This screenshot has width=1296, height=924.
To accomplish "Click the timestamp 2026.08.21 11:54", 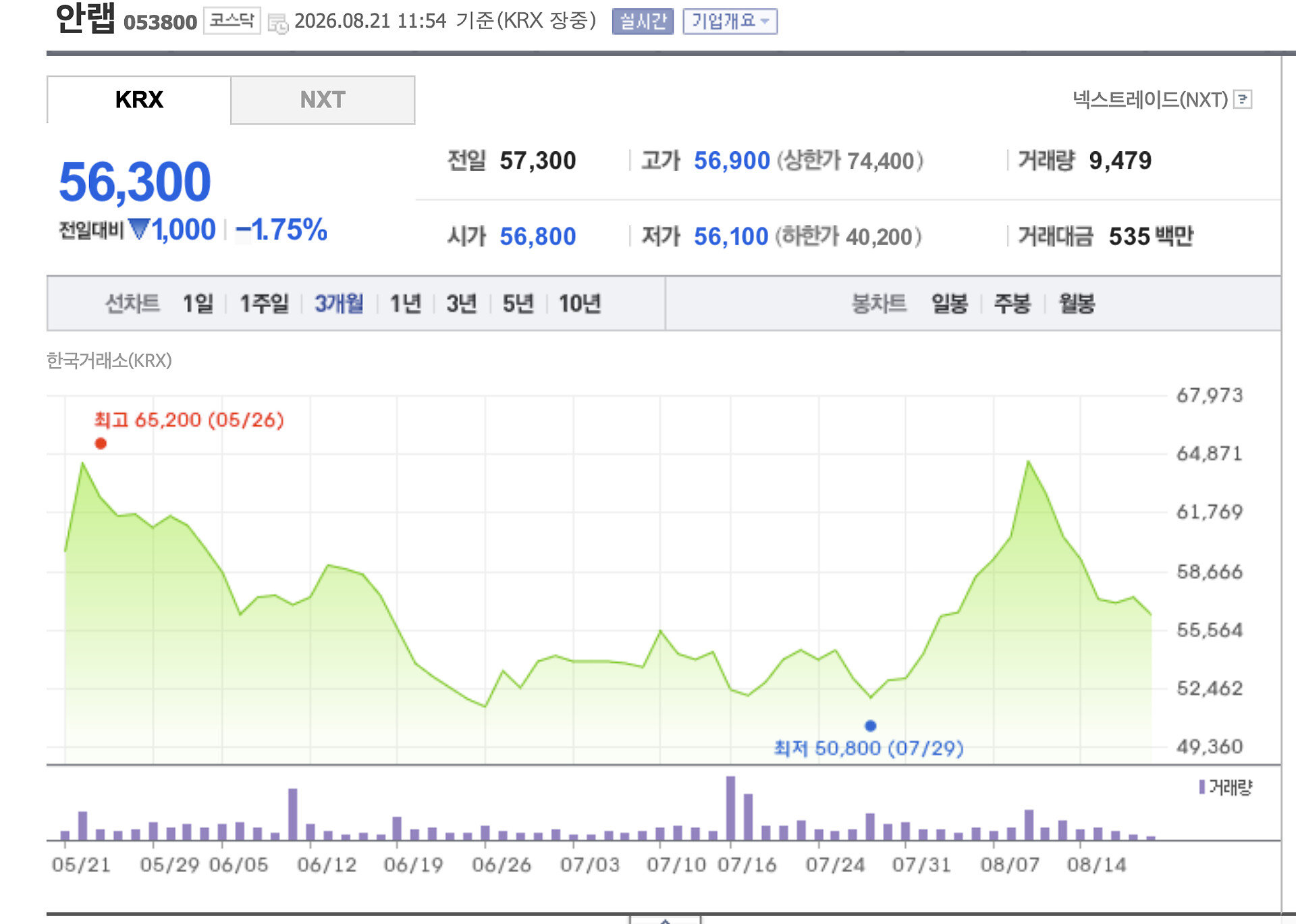I will tap(371, 21).
